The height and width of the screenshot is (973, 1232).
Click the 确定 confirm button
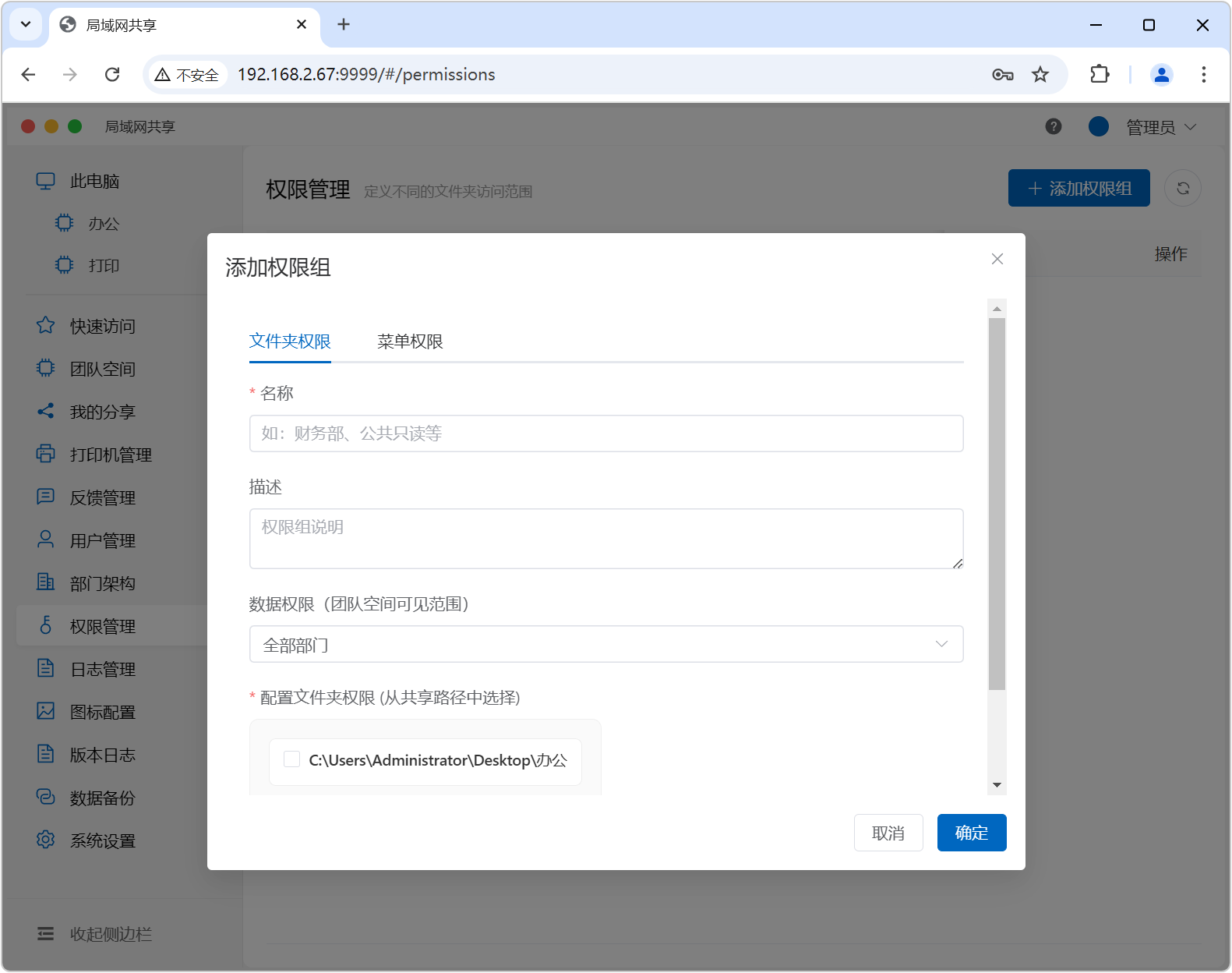[972, 833]
